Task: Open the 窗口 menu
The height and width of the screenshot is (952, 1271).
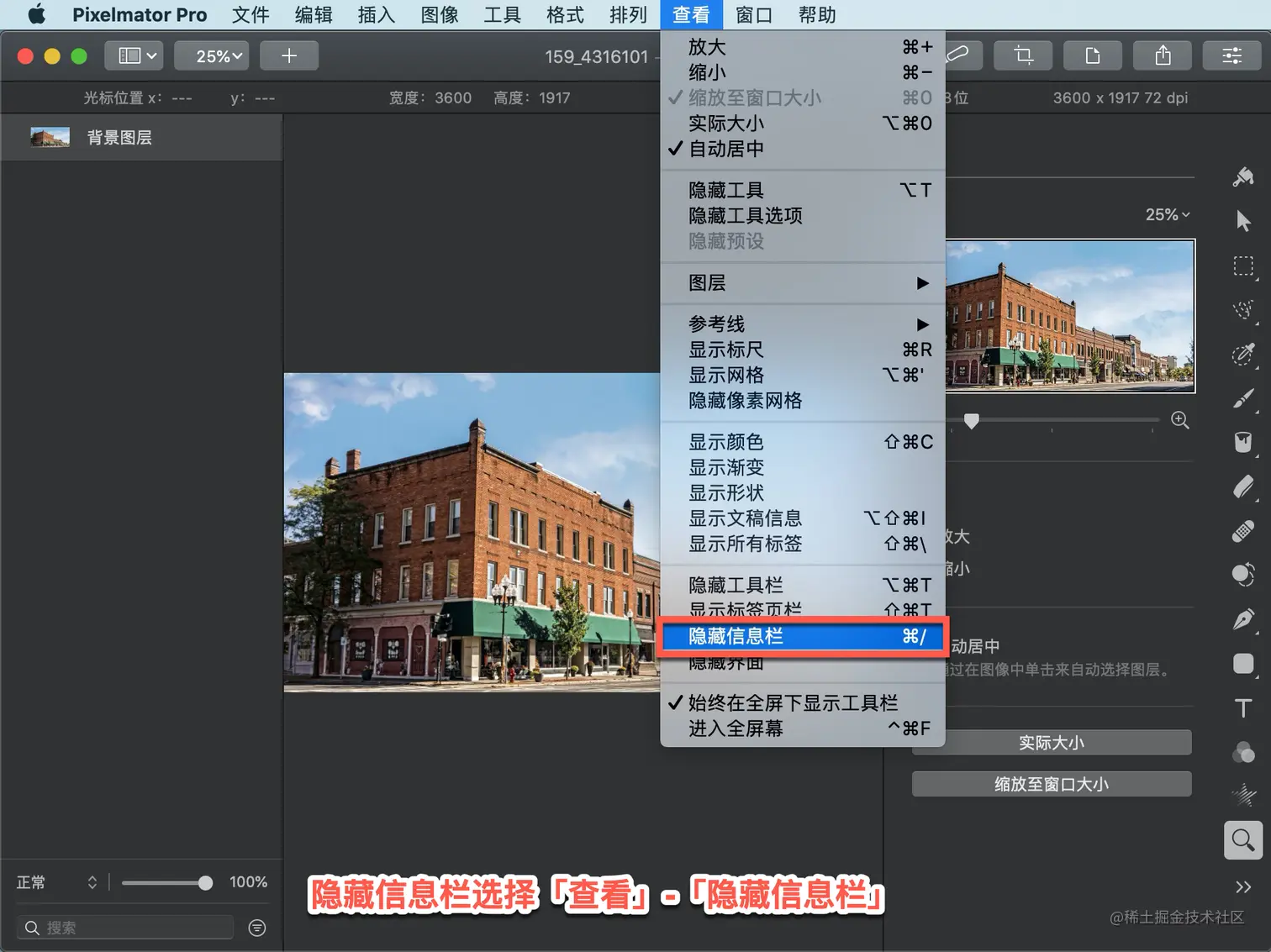Action: coord(754,14)
